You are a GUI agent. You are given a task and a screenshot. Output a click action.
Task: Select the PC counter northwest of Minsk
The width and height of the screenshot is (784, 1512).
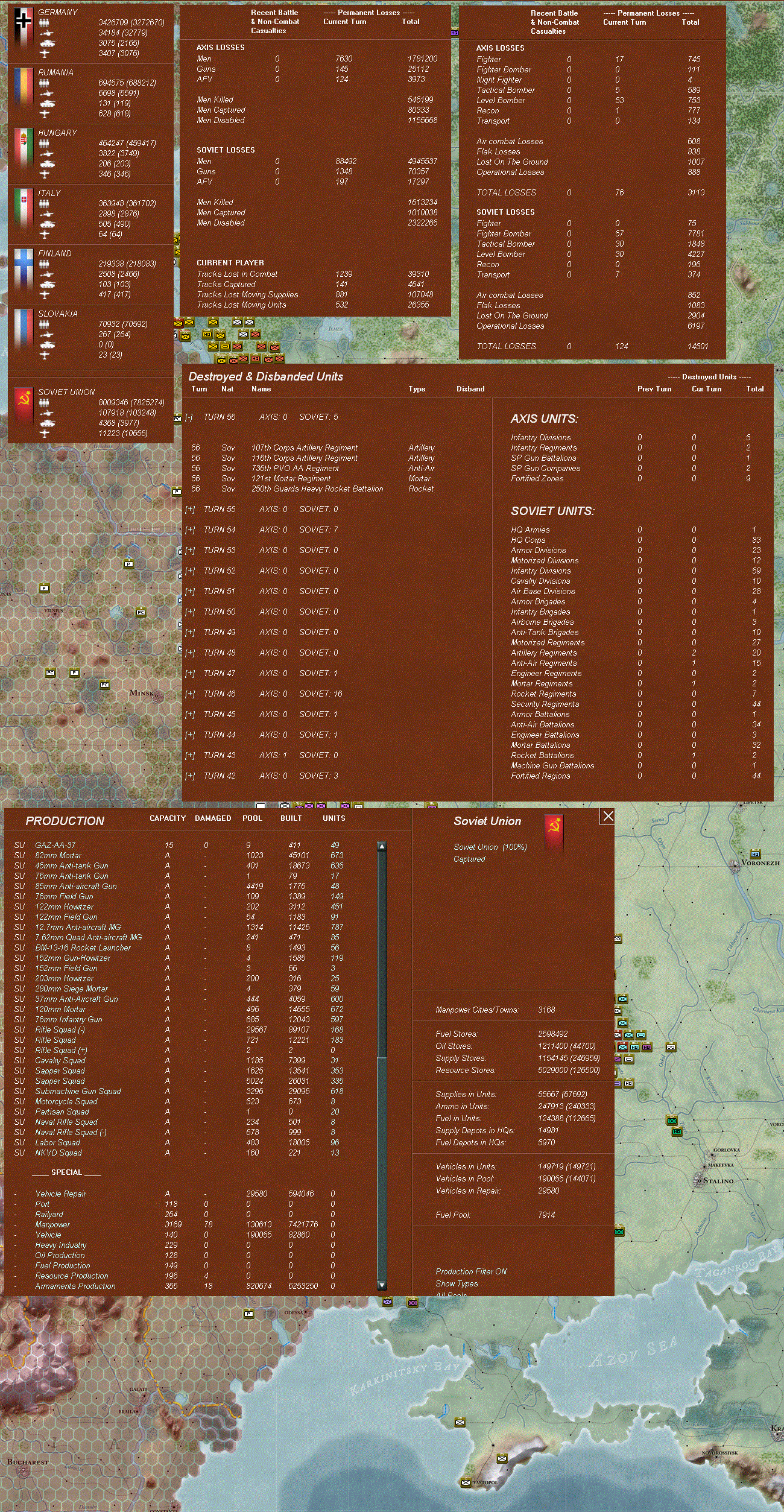point(104,685)
